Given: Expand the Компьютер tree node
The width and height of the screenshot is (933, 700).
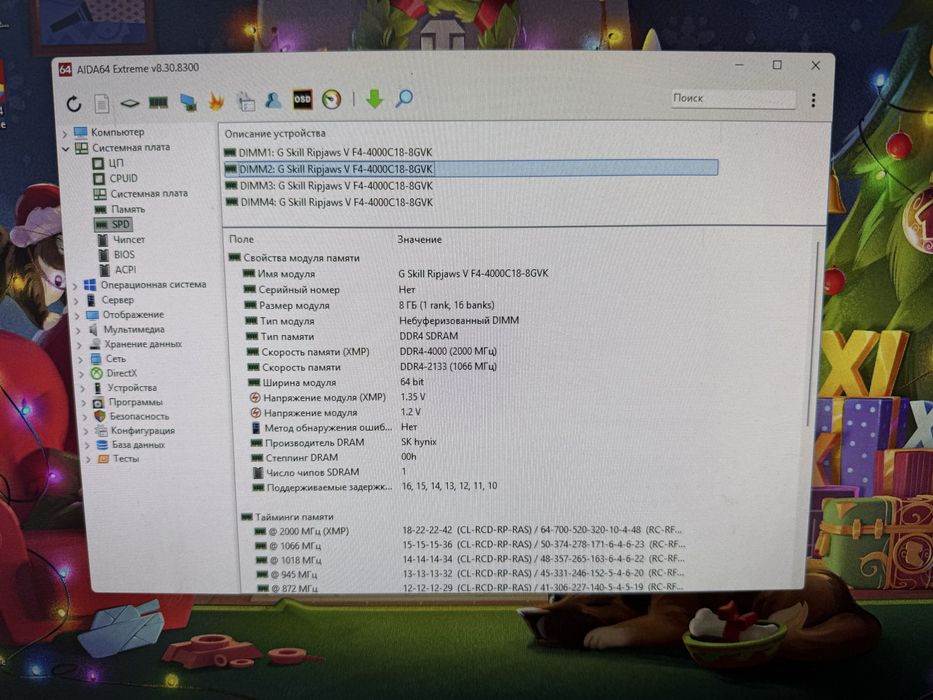Looking at the screenshot, I should point(65,133).
